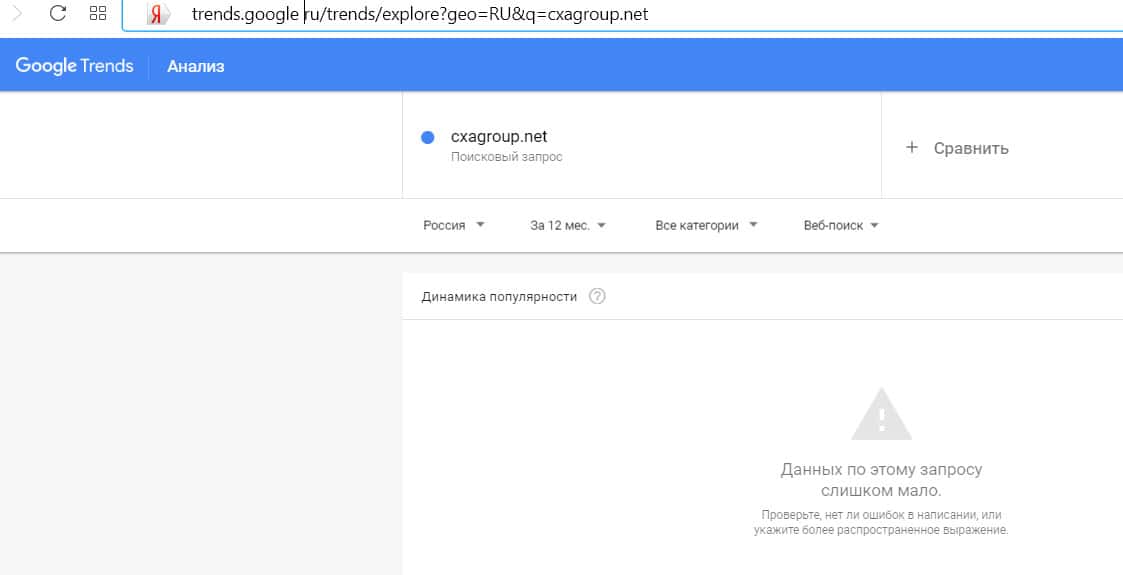Click the Динамика популярности heading
The height and width of the screenshot is (575, 1123).
click(499, 296)
